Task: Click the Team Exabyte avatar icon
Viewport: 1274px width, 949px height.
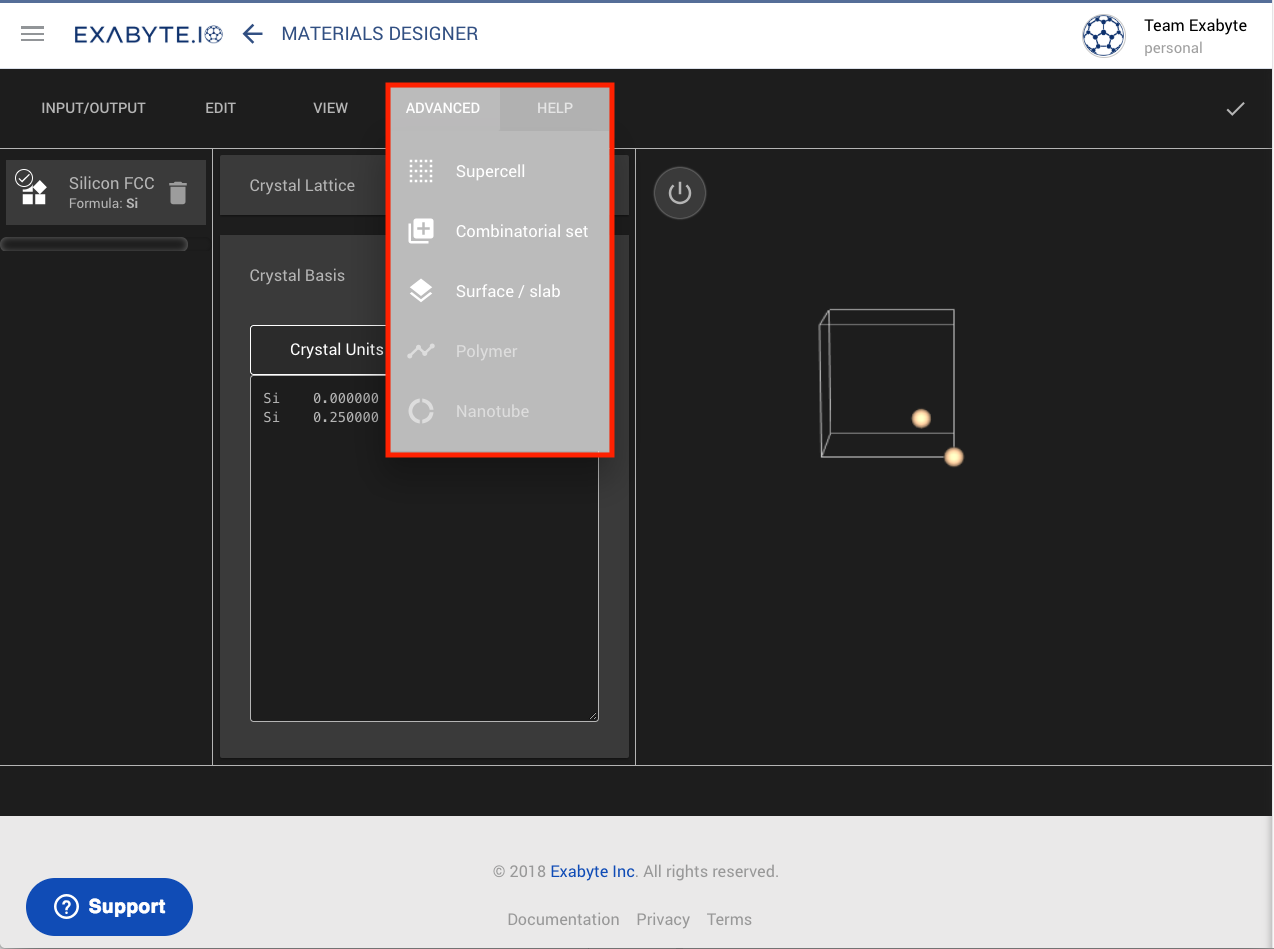Action: click(x=1103, y=36)
